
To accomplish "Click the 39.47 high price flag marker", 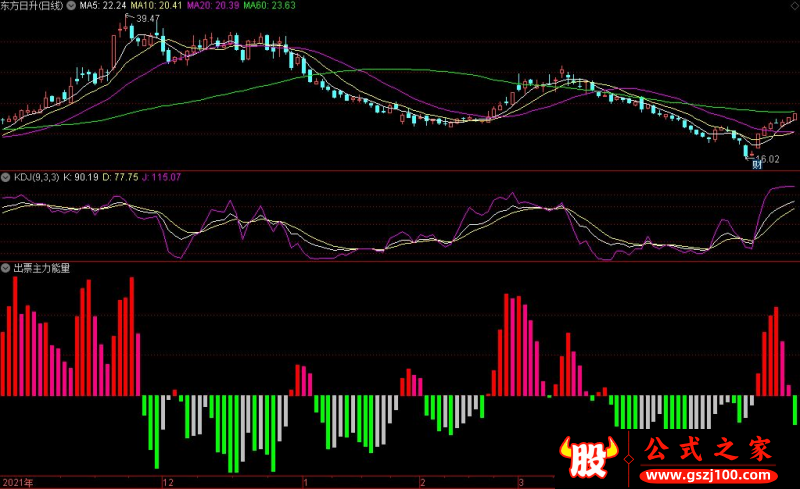I will pyautogui.click(x=143, y=18).
